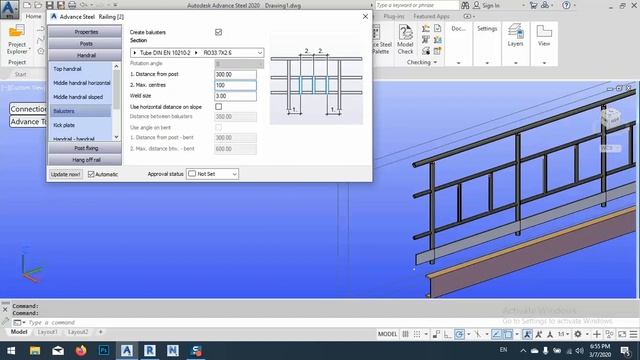The width and height of the screenshot is (640, 360).
Task: Open the workspace switching gear icon
Action: pos(578,334)
